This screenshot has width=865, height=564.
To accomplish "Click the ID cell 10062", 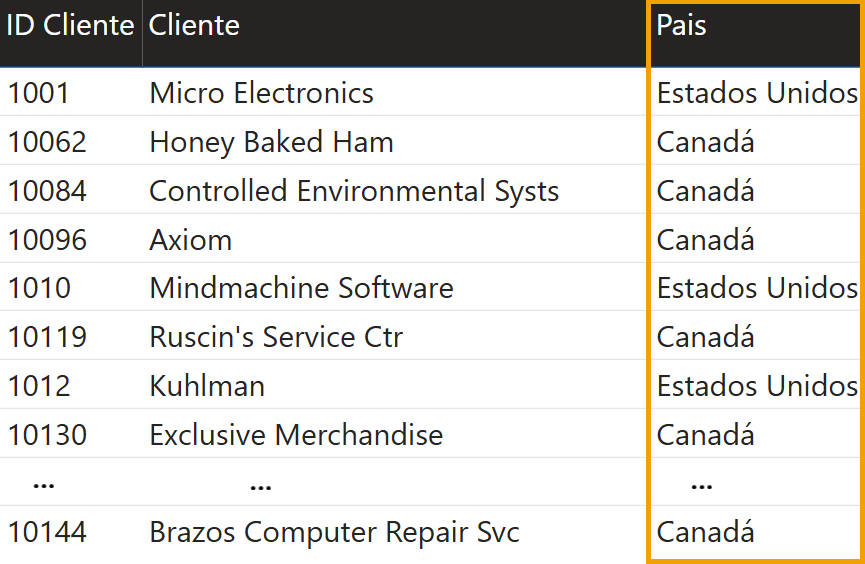I will [x=47, y=142].
